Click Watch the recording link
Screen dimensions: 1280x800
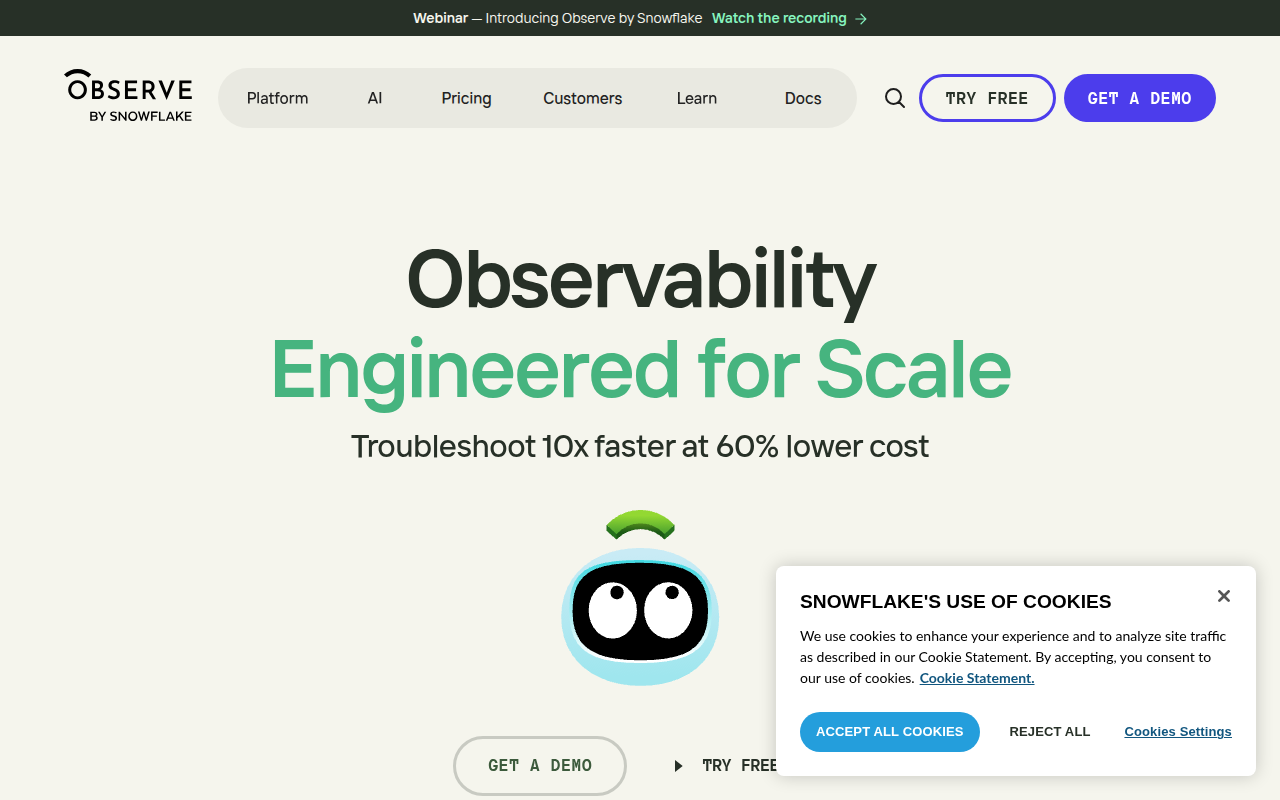click(779, 18)
